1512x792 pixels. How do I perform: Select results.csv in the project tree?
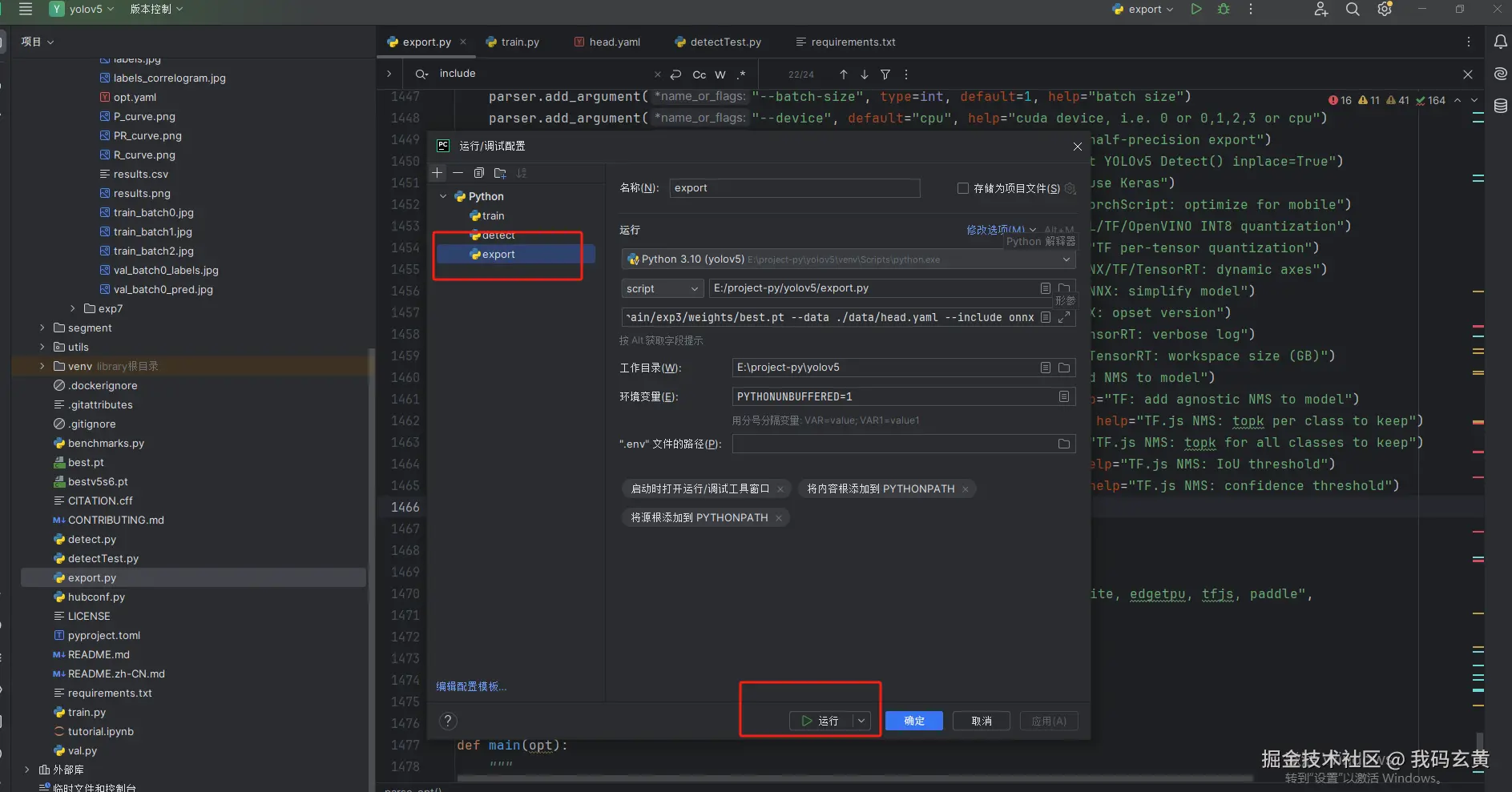coord(141,174)
